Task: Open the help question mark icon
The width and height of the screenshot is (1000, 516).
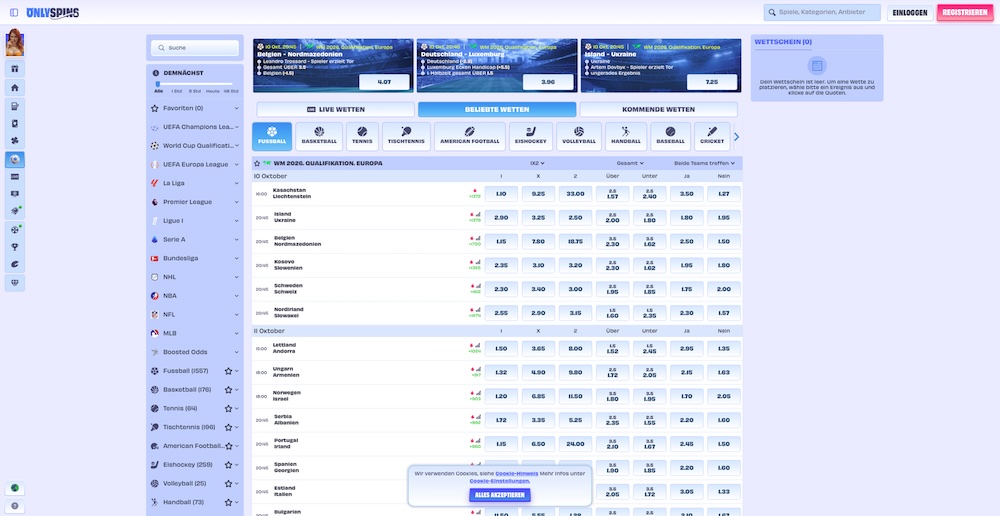Action: [x=15, y=506]
